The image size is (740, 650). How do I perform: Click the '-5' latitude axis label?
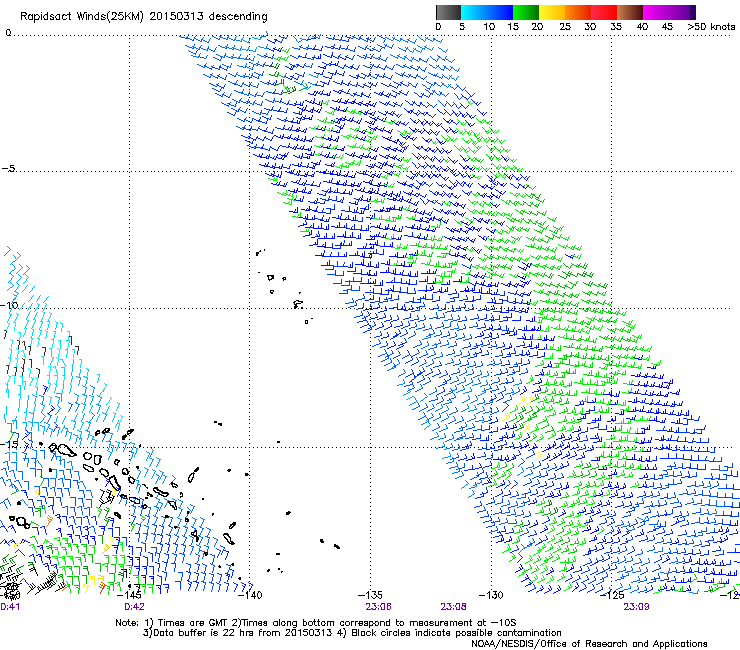click(8, 169)
